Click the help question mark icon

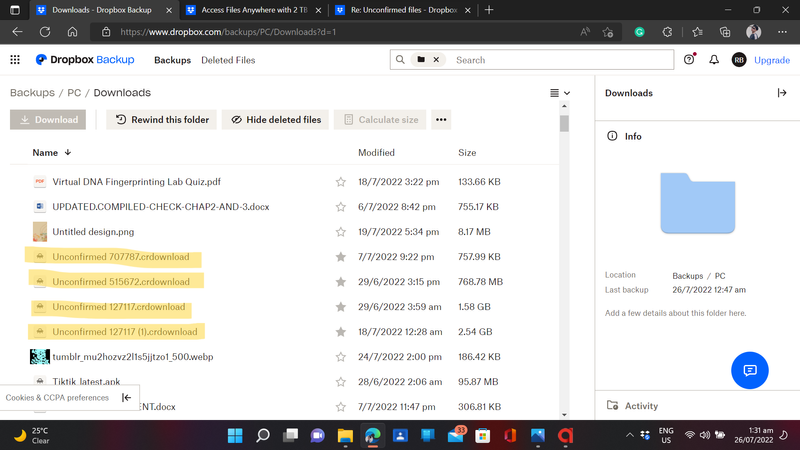tap(689, 60)
